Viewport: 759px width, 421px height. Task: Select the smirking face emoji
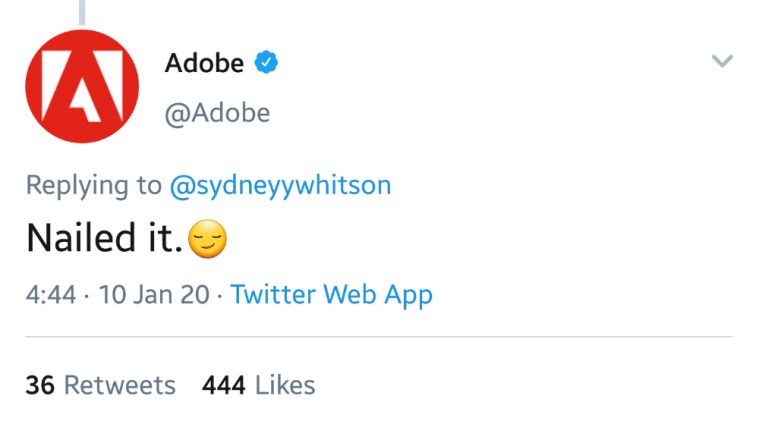(x=207, y=239)
